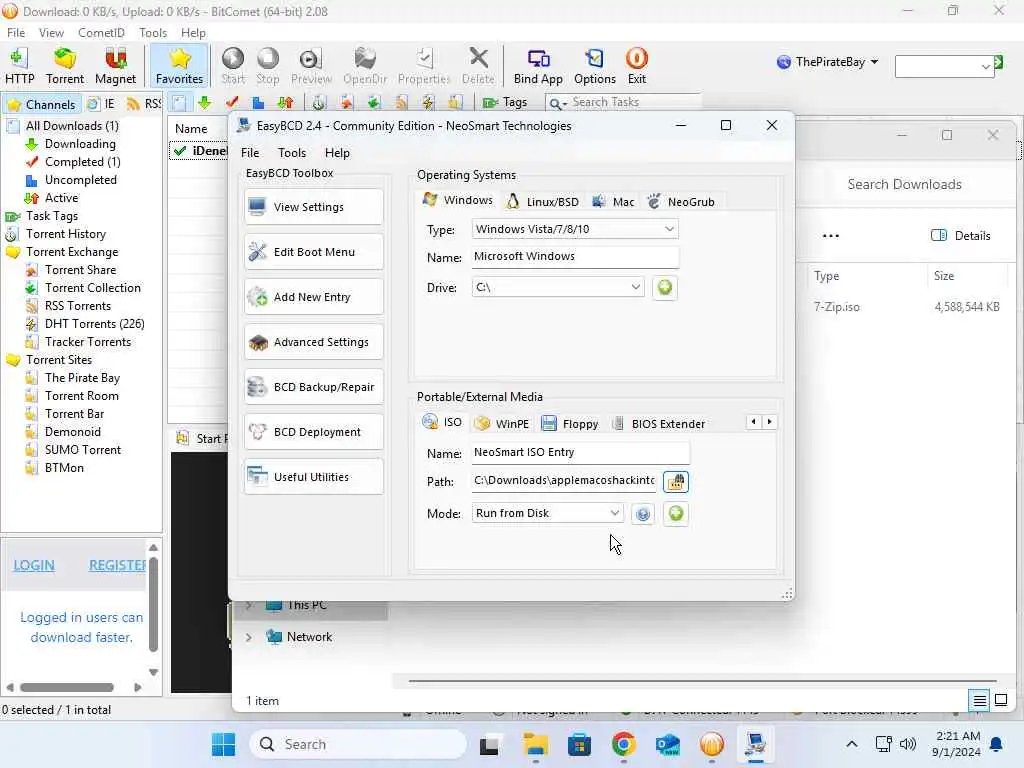Switch to the NeoGrub tab
The width and height of the screenshot is (1024, 768).
tap(680, 202)
